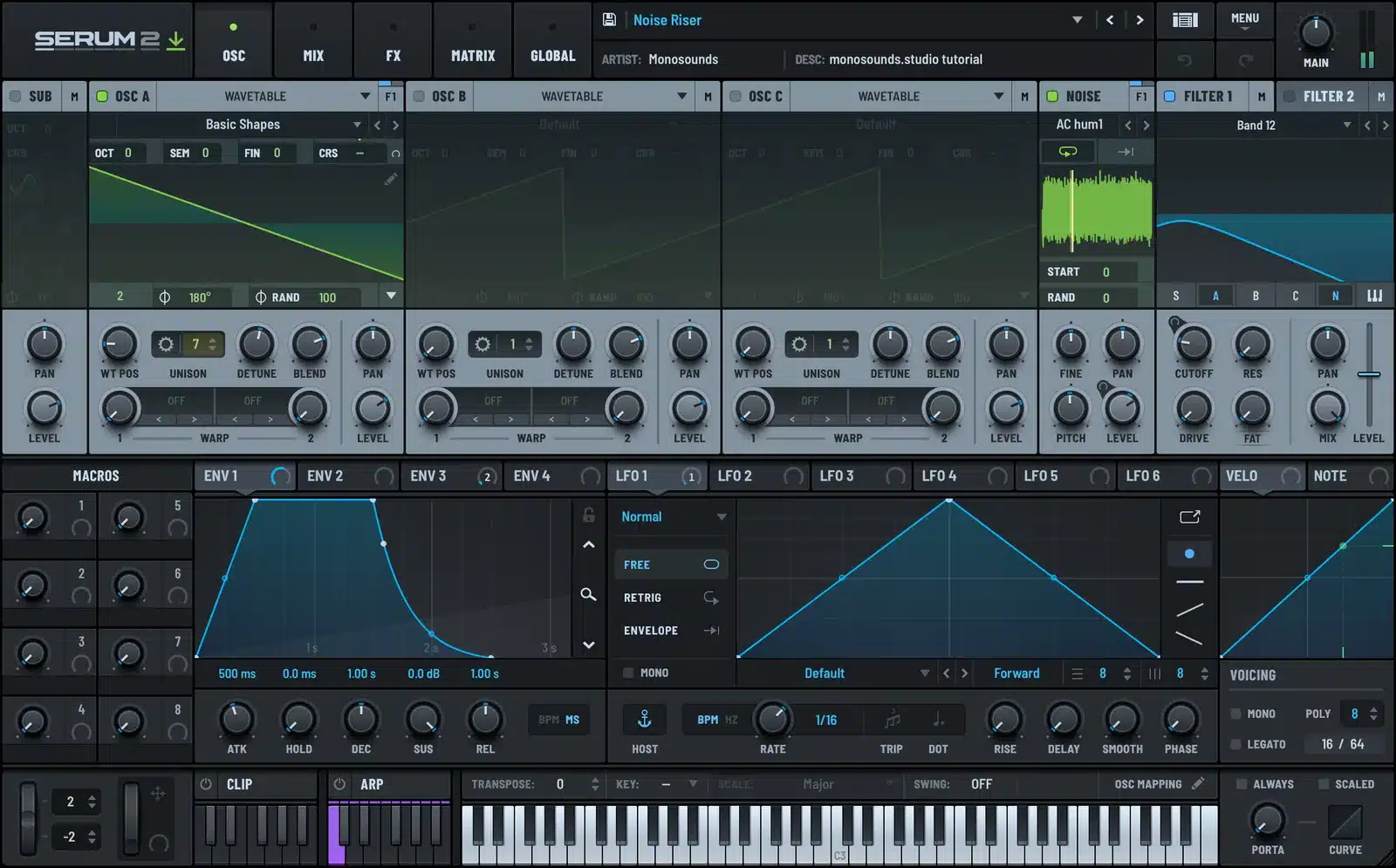Click the LFO triplet note icon
The image size is (1396, 868).
pyautogui.click(x=892, y=720)
